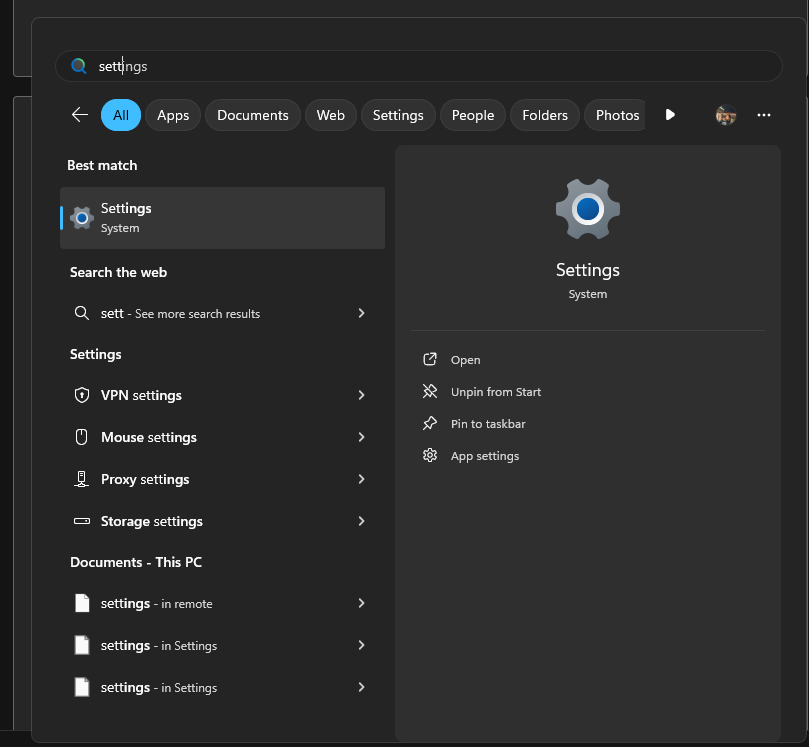Switch to the Web filter tab
The width and height of the screenshot is (809, 747).
coord(331,115)
